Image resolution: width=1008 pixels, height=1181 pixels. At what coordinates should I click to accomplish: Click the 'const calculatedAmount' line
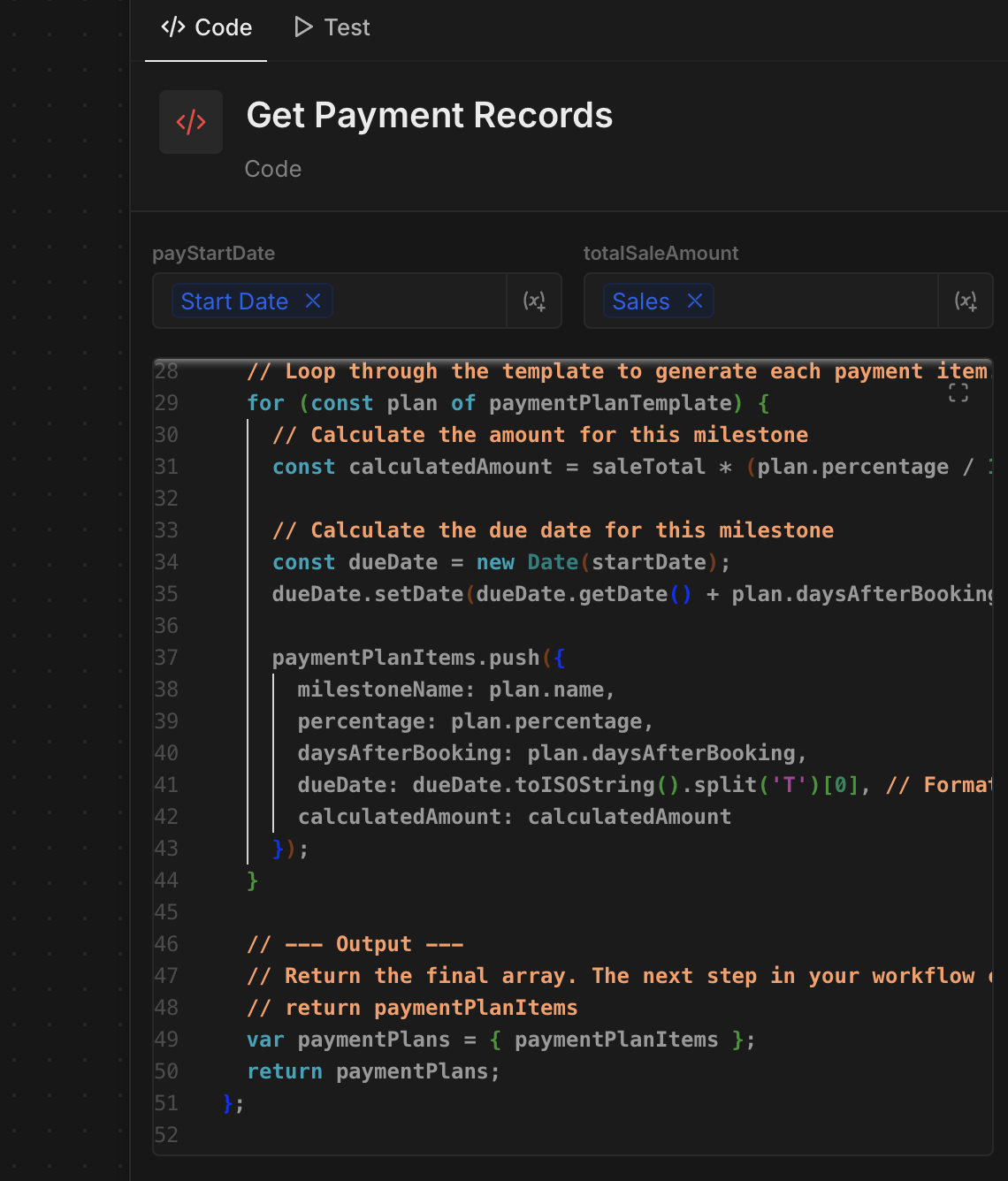pos(632,467)
